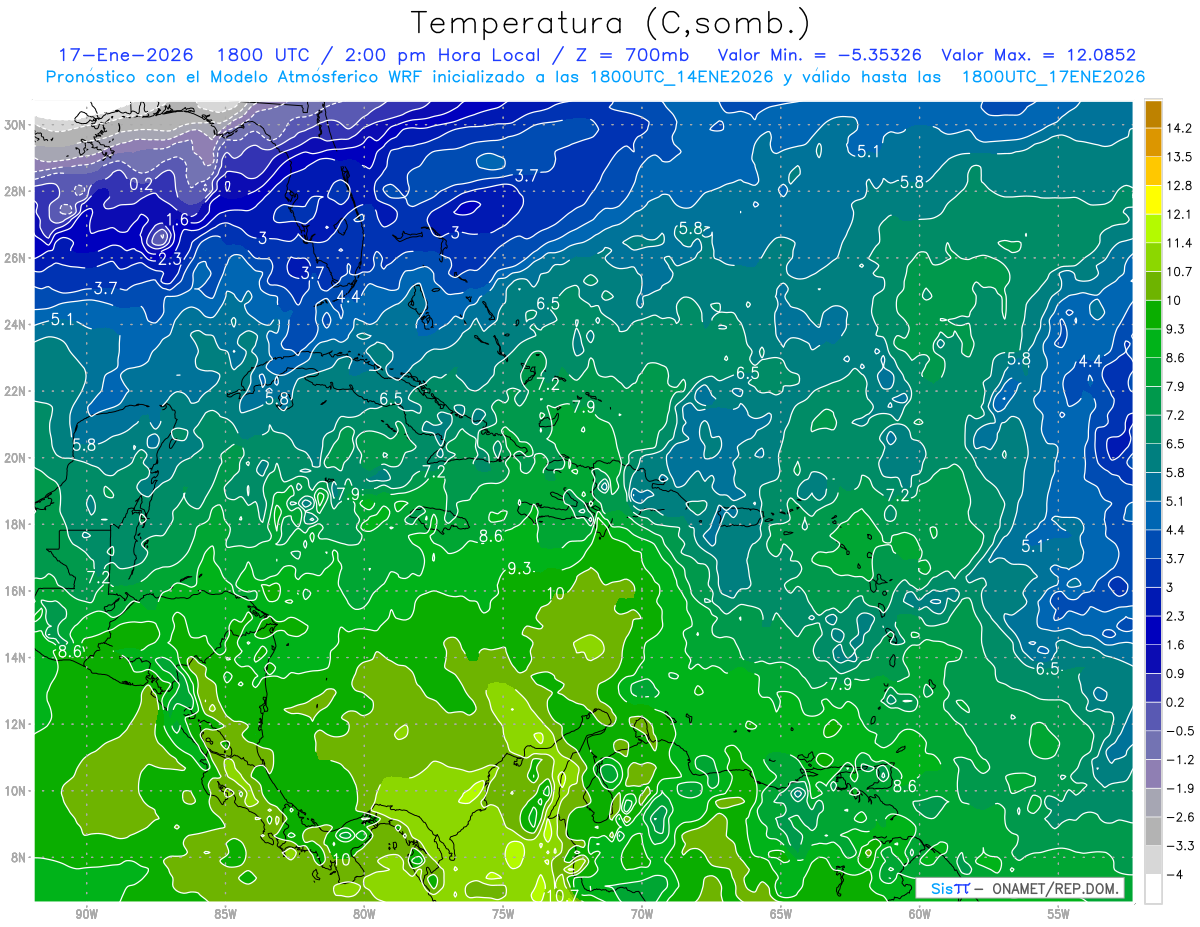Click the 22N latitude axis label
The height and width of the screenshot is (927, 1200).
point(15,391)
